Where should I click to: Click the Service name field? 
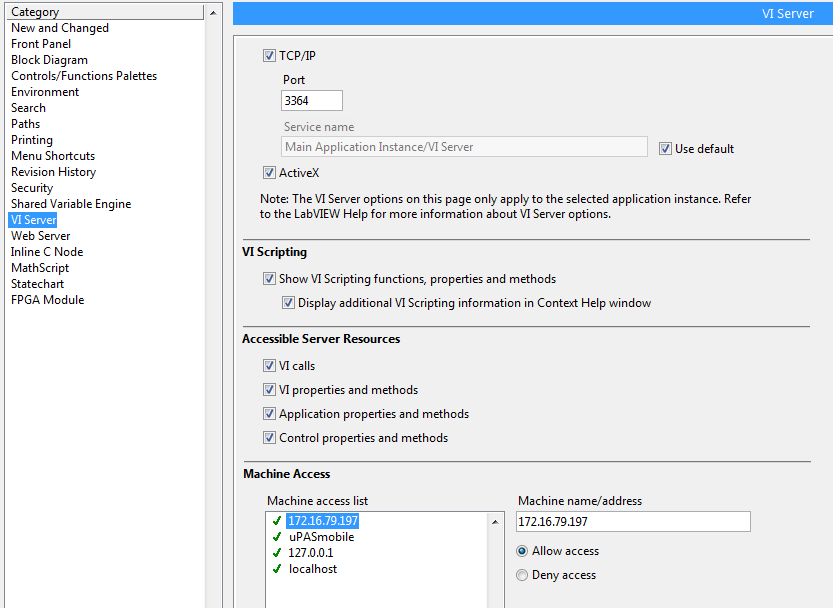(464, 147)
